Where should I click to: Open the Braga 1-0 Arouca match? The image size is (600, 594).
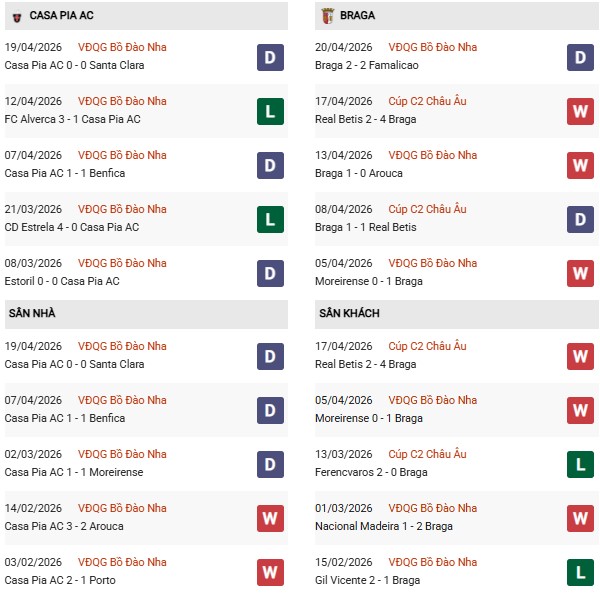tap(360, 173)
